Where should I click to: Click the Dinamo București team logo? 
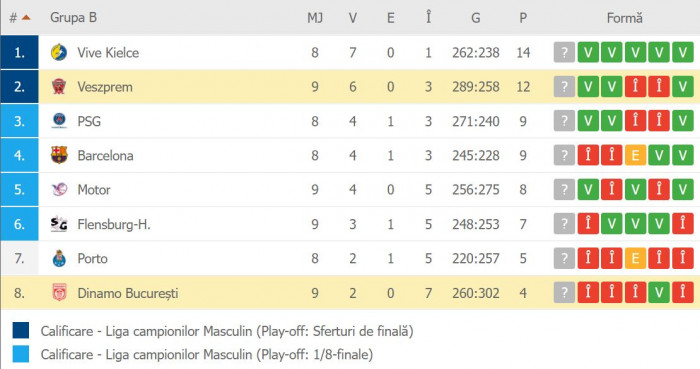tap(59, 293)
